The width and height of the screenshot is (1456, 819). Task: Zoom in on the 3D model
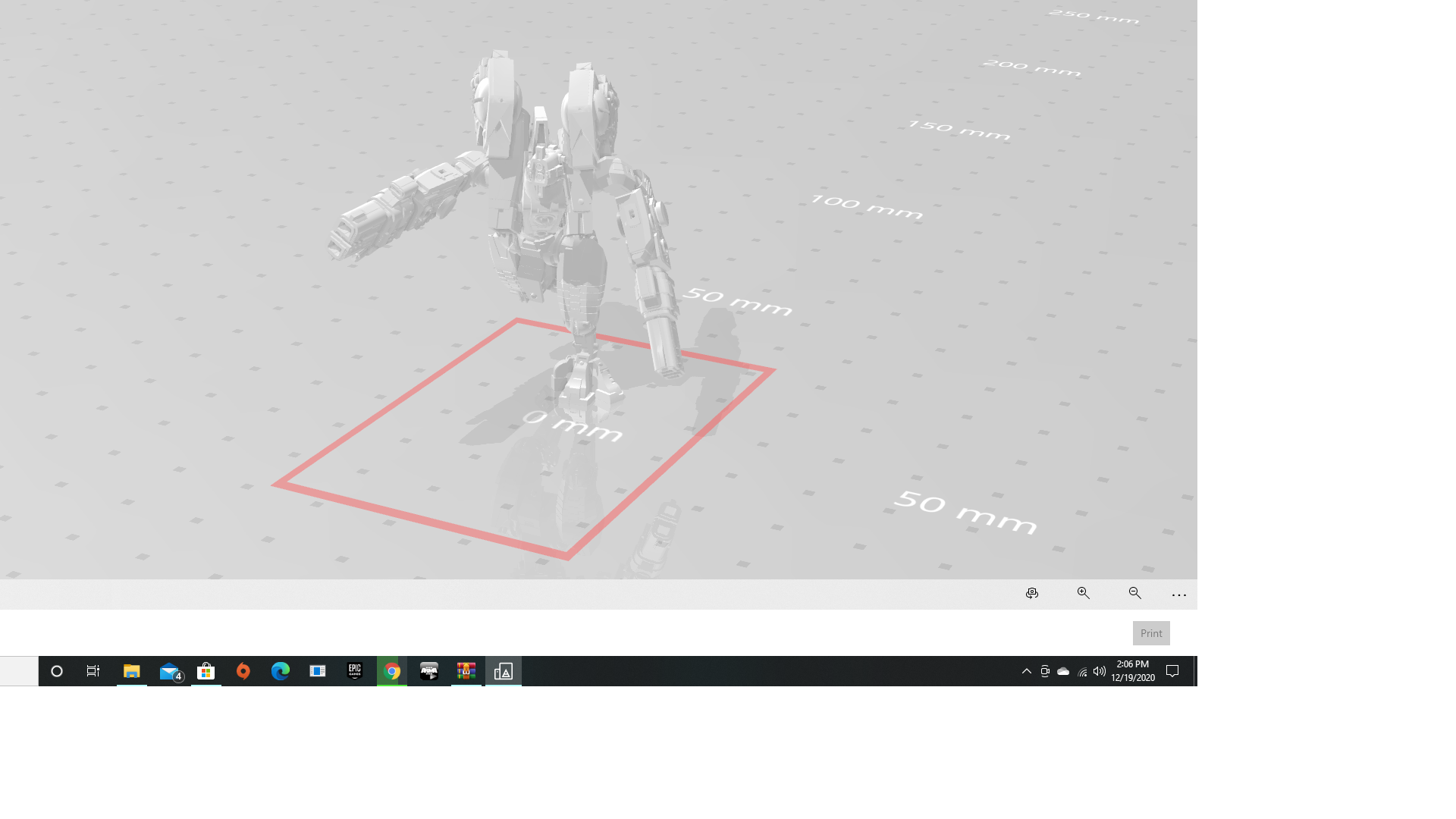pyautogui.click(x=1083, y=593)
